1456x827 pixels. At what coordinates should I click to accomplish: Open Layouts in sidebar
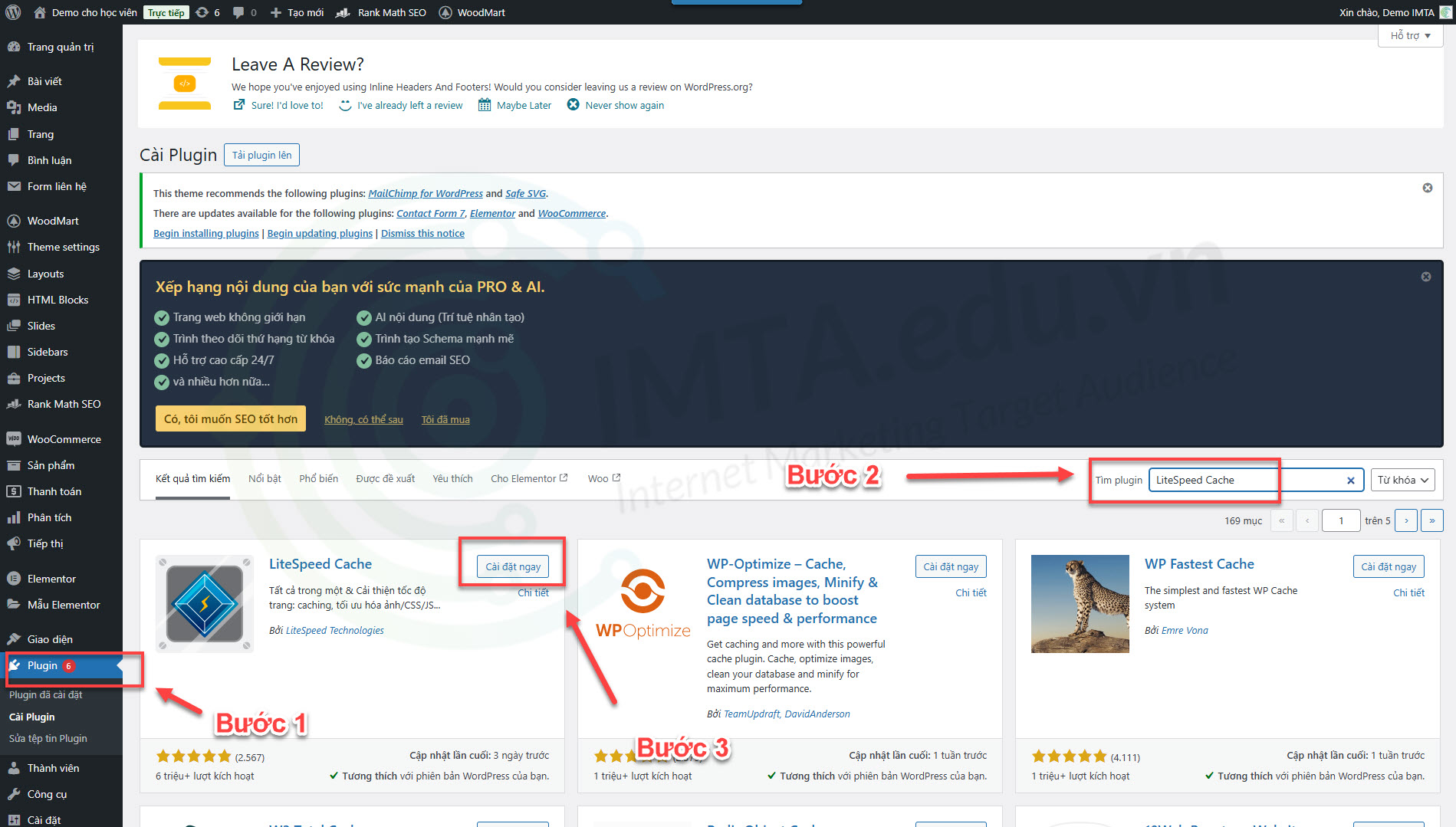(45, 274)
